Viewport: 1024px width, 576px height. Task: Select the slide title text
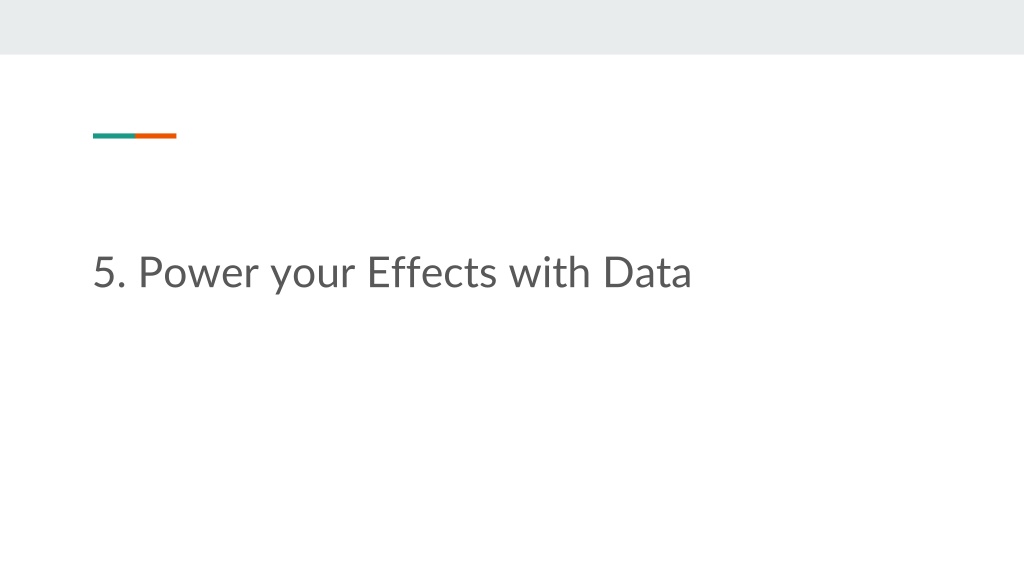(x=392, y=273)
